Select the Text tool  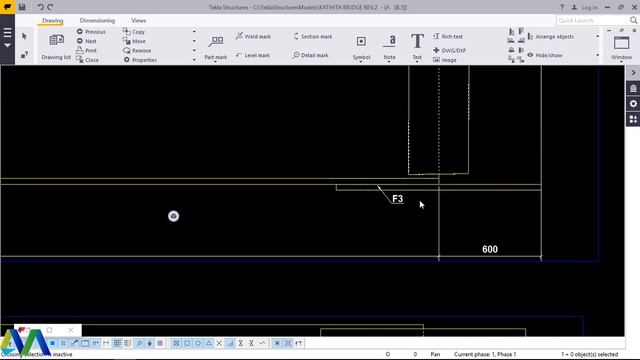pyautogui.click(x=417, y=47)
